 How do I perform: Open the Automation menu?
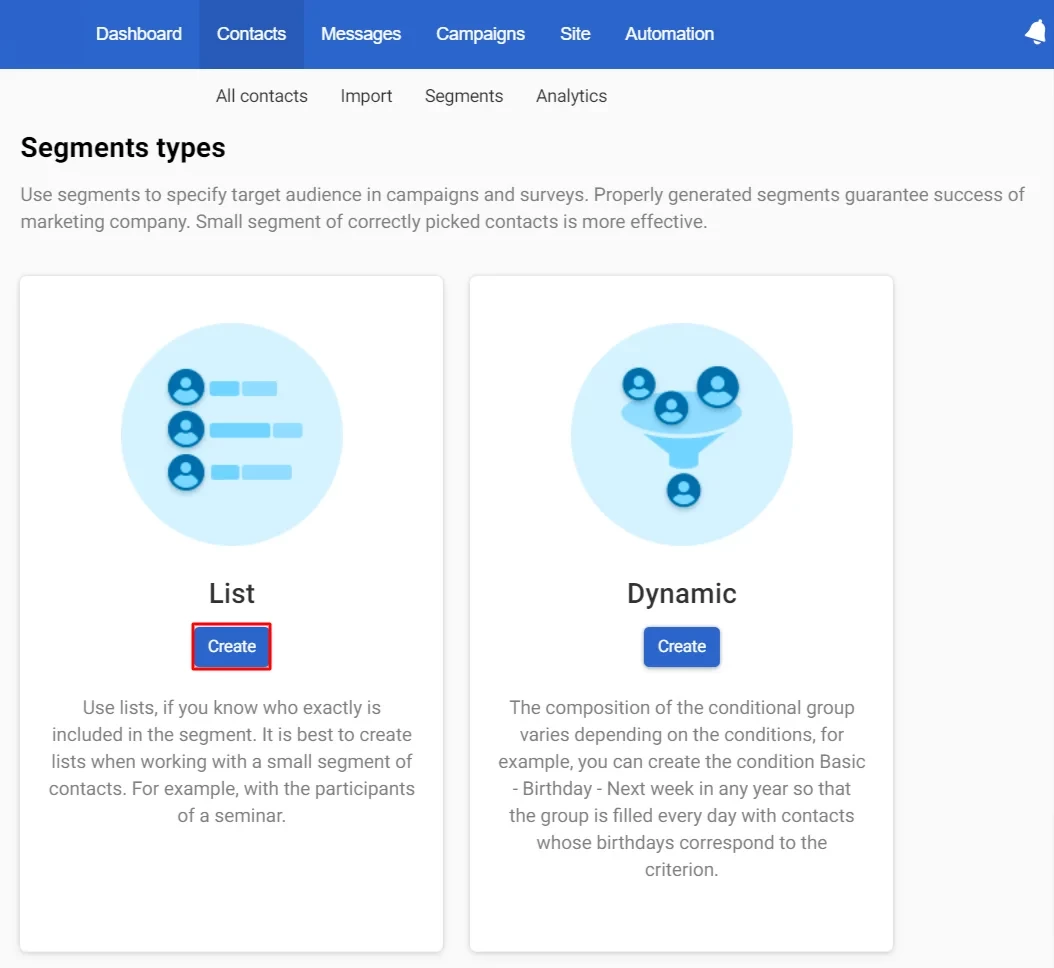[x=670, y=34]
